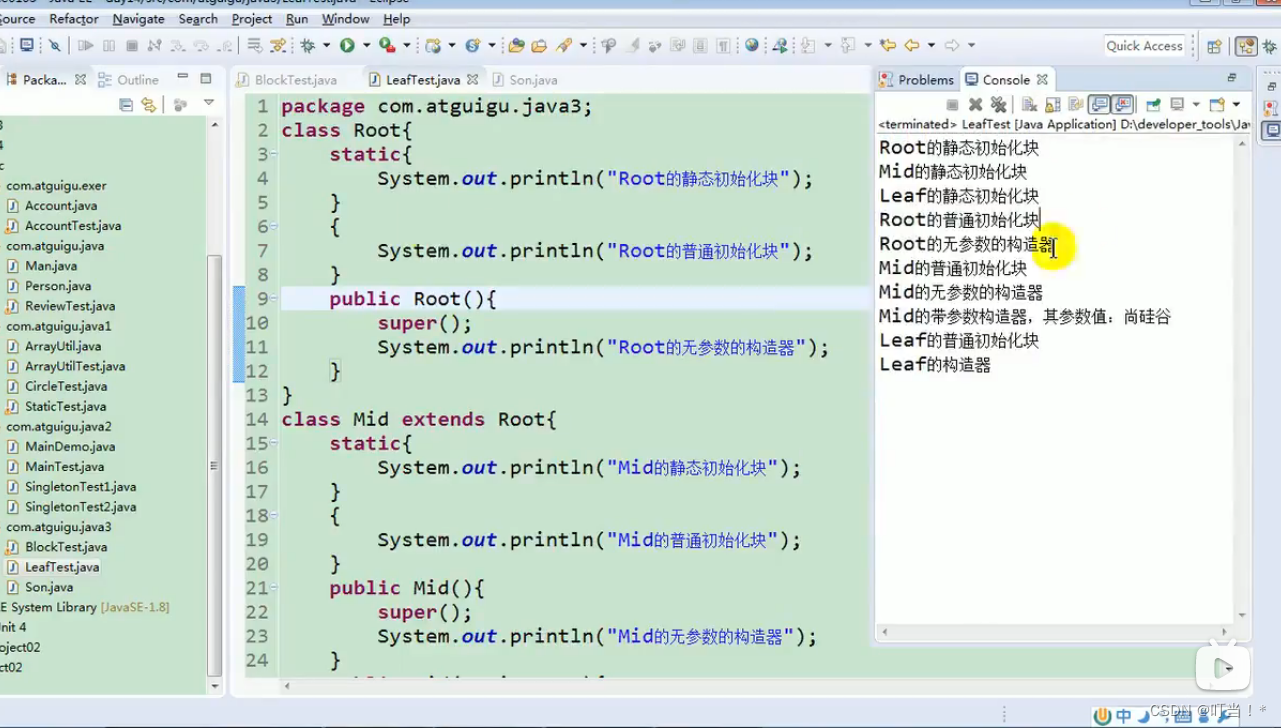Open the Refactor menu
Image resolution: width=1281 pixels, height=728 pixels.
click(74, 19)
